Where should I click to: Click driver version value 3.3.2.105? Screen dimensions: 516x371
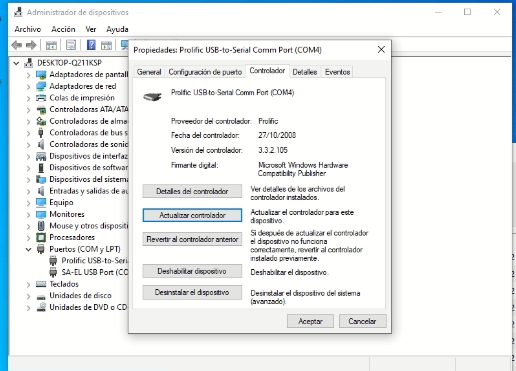click(273, 150)
